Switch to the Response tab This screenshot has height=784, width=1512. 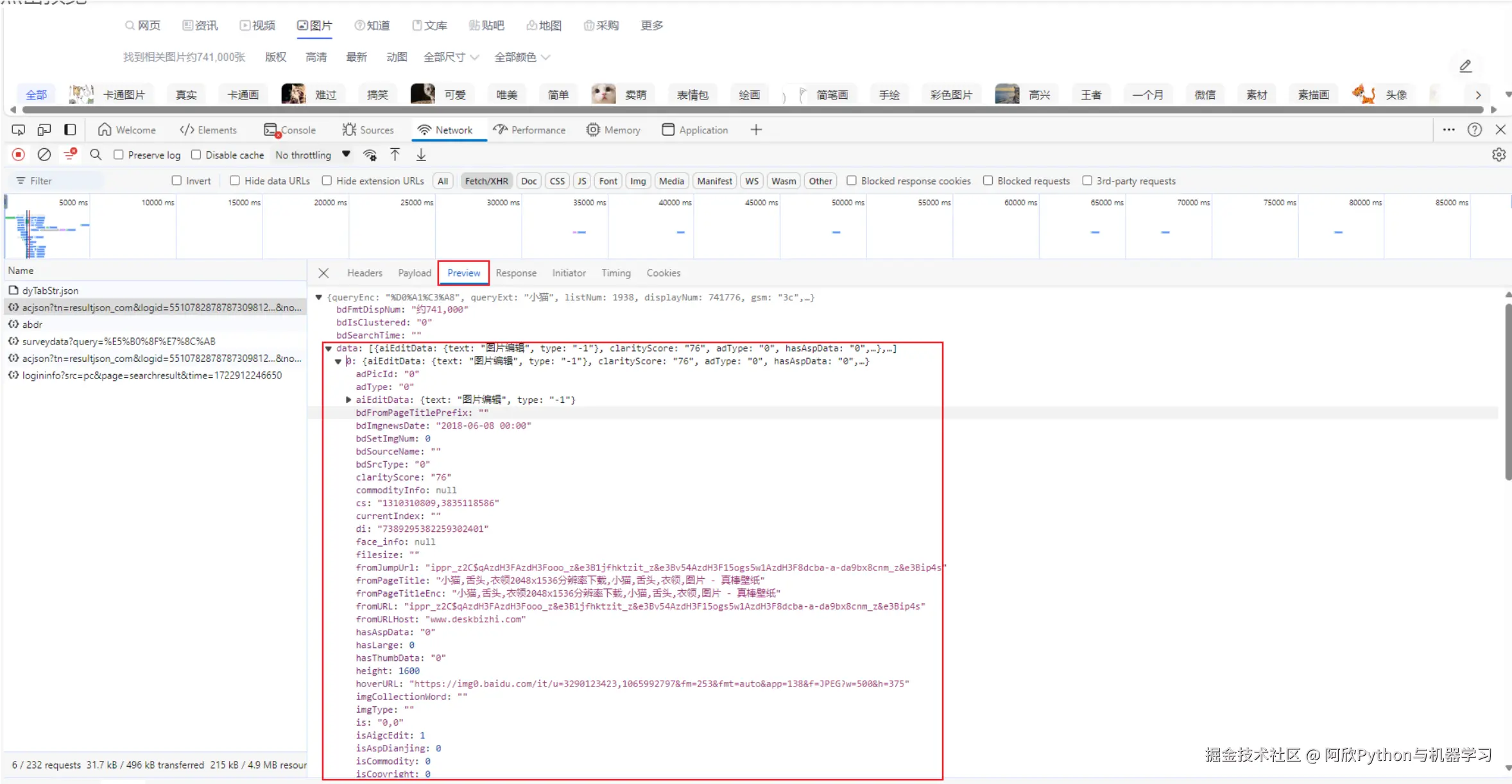515,273
